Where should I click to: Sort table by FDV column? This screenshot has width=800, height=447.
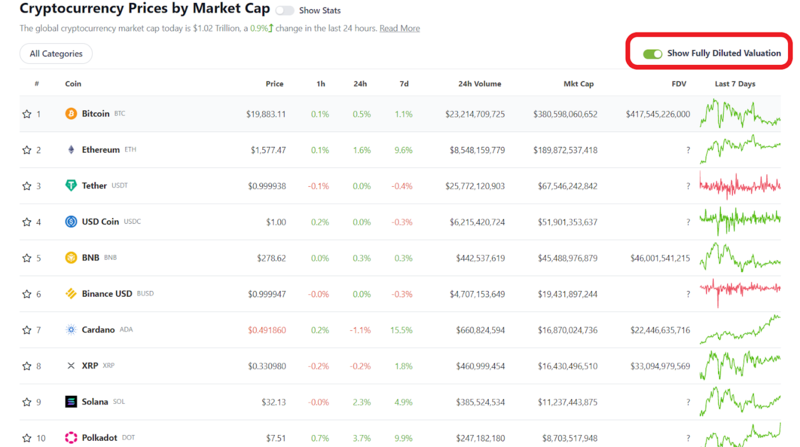click(x=679, y=84)
